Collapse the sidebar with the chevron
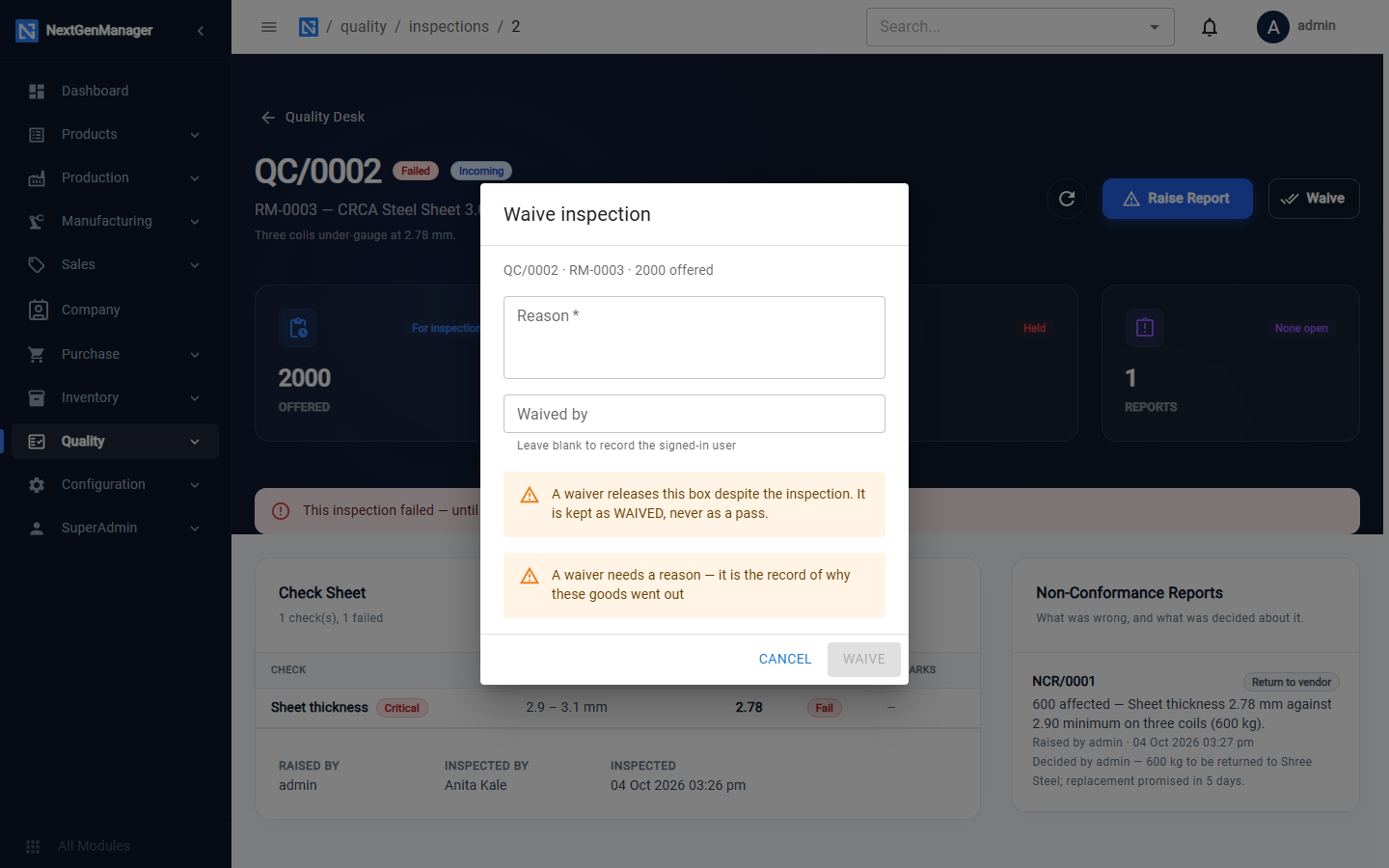The image size is (1389, 868). pyautogui.click(x=201, y=31)
